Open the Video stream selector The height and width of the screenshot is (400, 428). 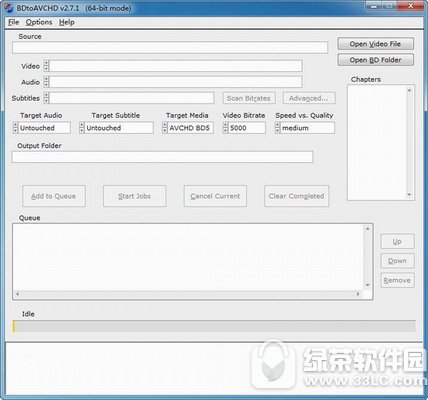click(x=176, y=66)
